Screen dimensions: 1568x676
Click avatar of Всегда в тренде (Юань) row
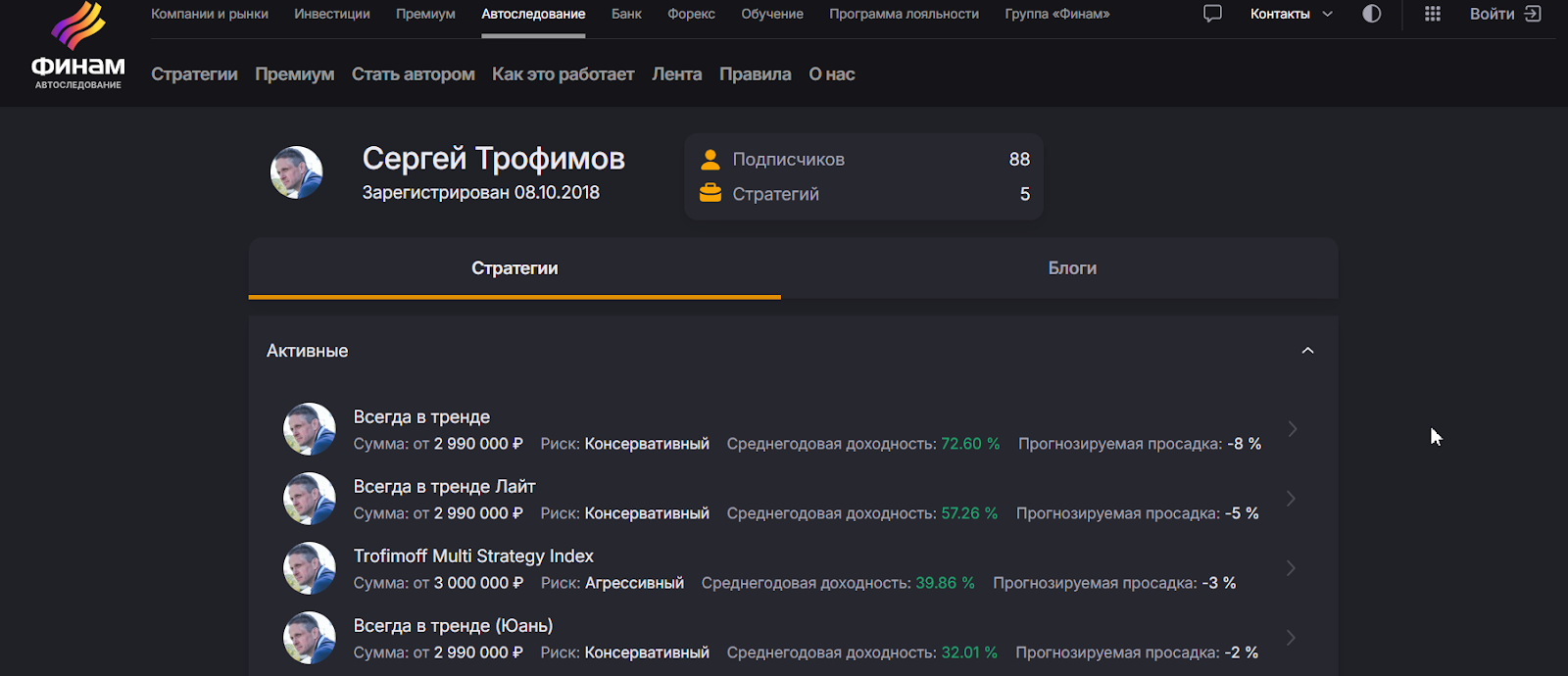(310, 638)
